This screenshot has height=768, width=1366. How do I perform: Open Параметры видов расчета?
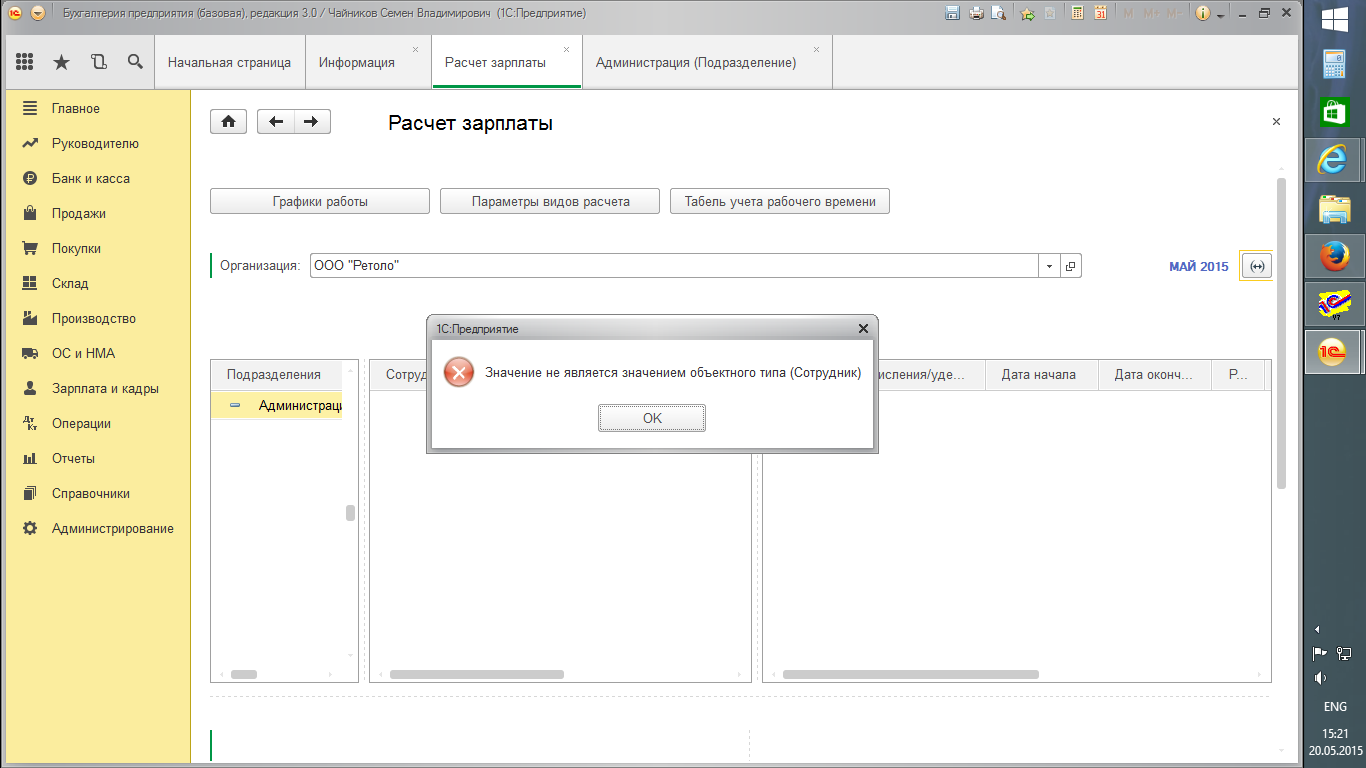tap(550, 201)
